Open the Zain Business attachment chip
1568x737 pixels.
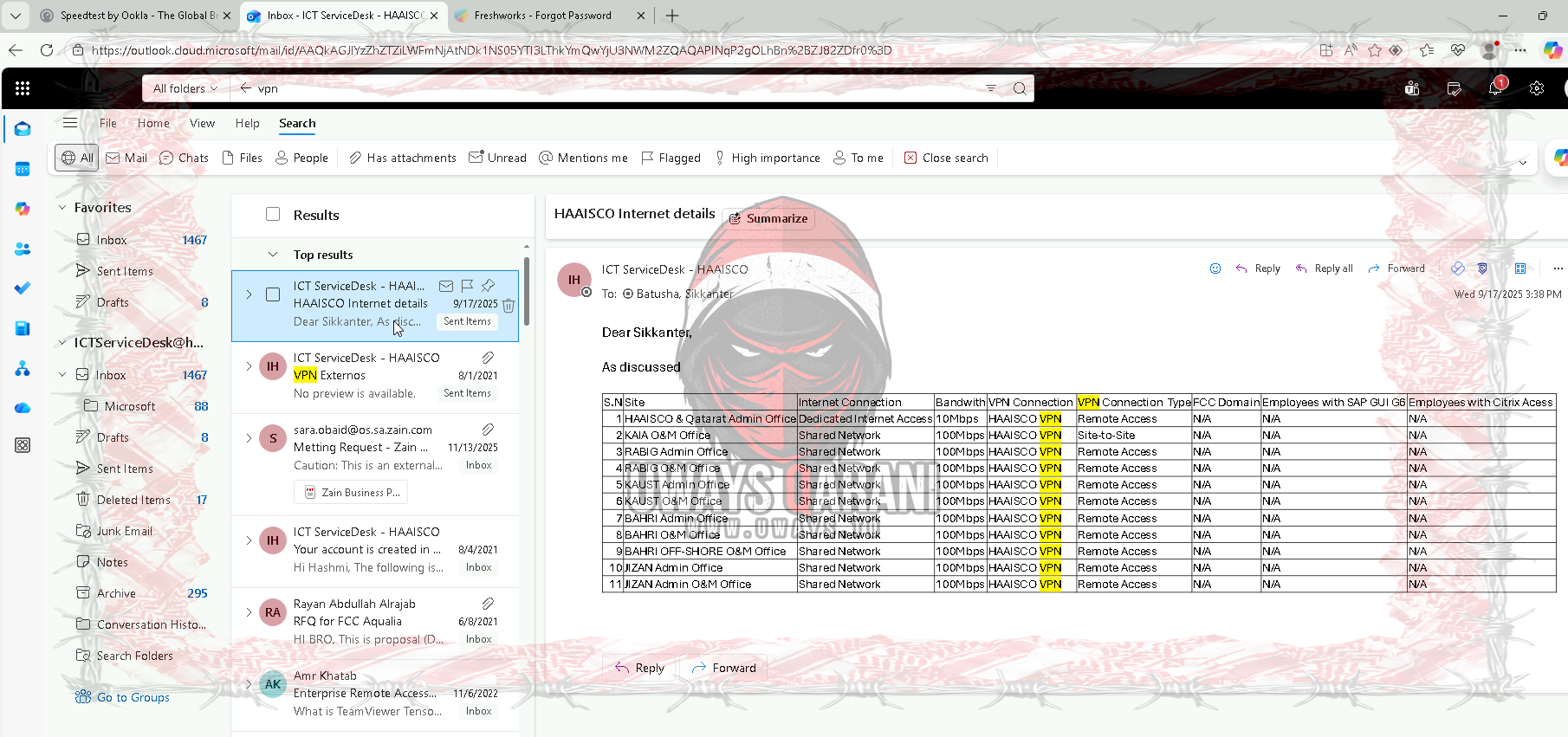click(351, 493)
